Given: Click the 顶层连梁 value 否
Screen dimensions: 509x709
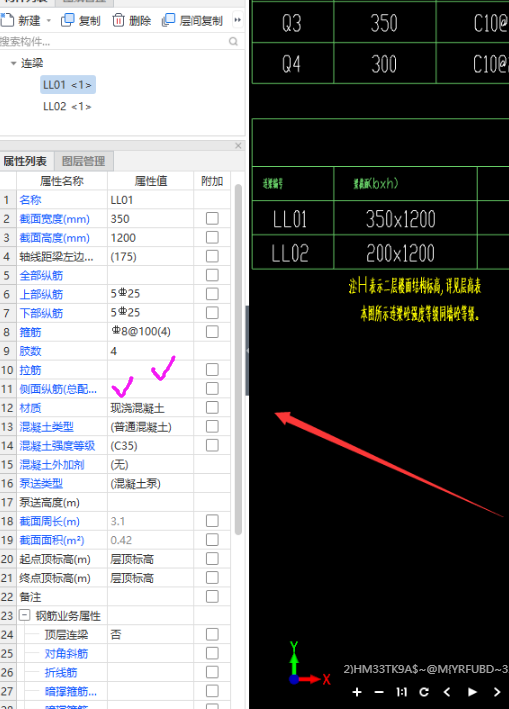Looking at the screenshot, I should coord(151,635).
